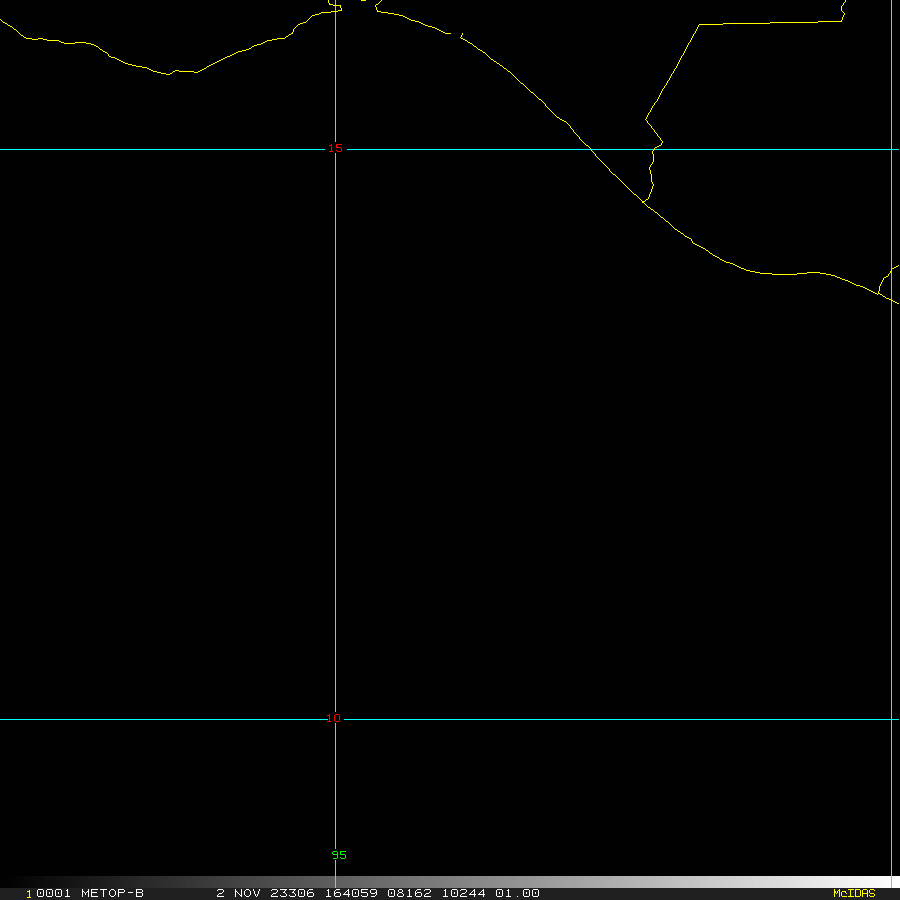The image size is (900, 900).
Task: Click the red 10 latitude label
Action: point(335,718)
